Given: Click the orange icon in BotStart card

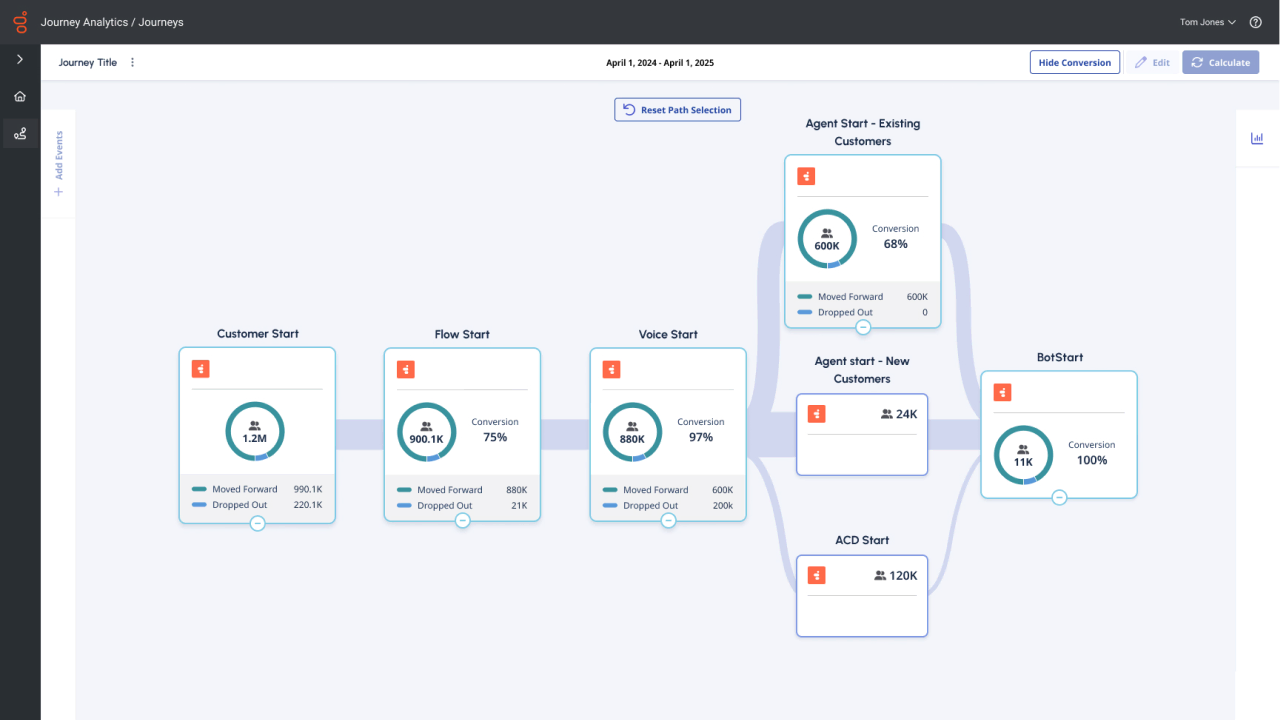Looking at the screenshot, I should (x=1002, y=393).
